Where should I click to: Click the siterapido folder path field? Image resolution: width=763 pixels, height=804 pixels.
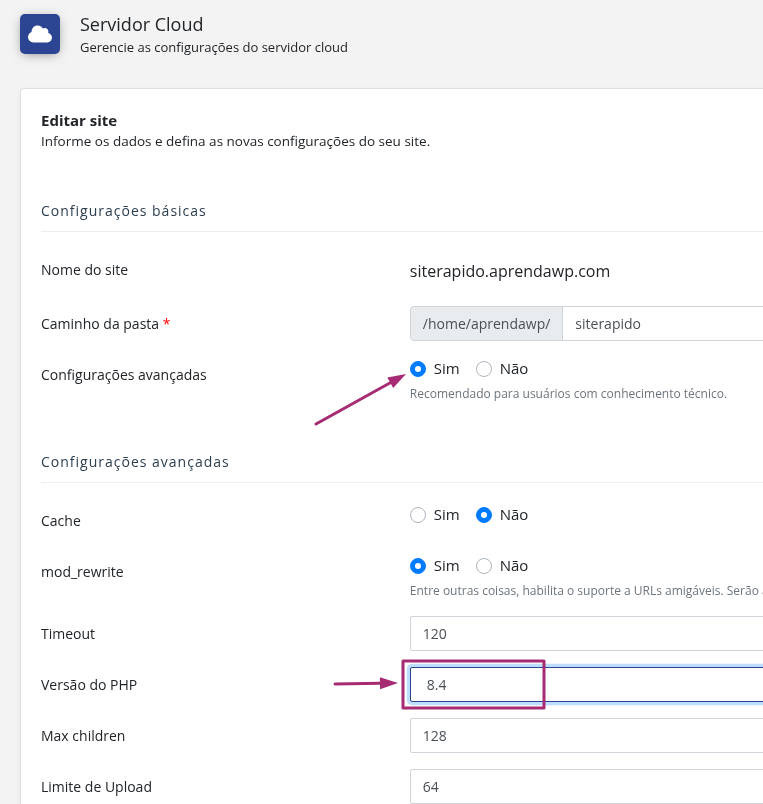(662, 324)
